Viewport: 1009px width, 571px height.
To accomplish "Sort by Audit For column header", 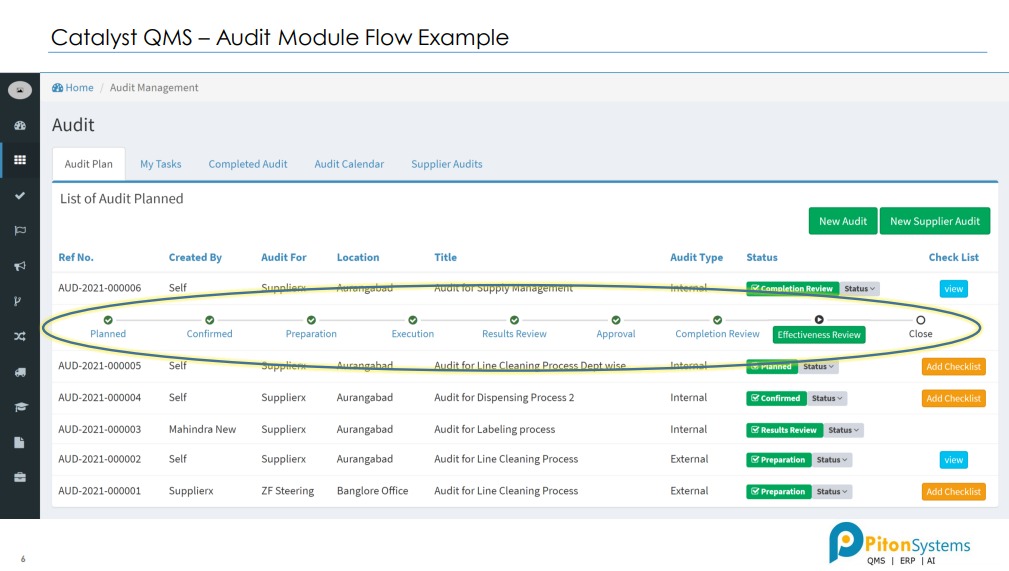I will (284, 257).
